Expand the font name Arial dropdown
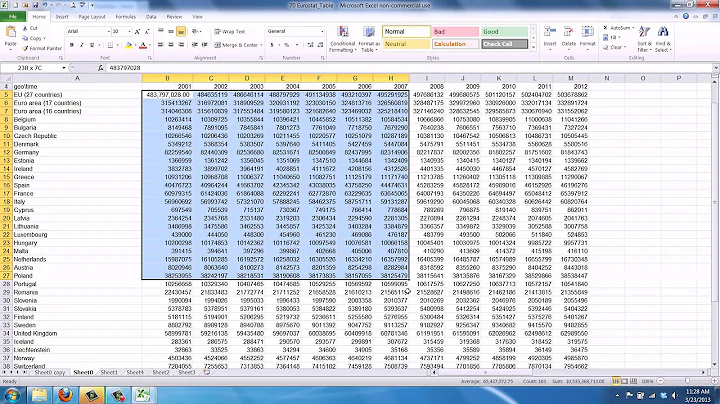 109,31
